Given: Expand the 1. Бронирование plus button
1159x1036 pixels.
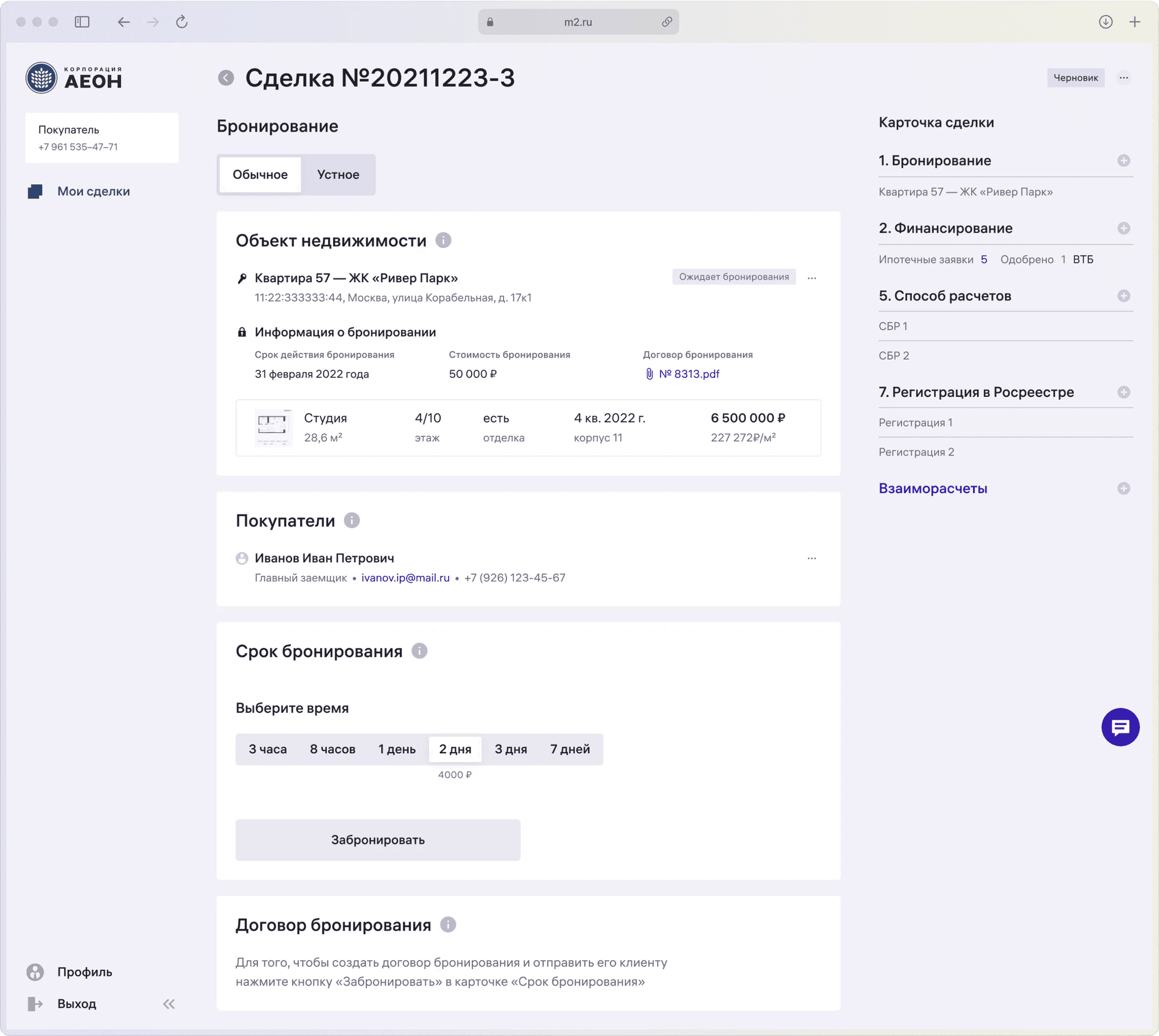Looking at the screenshot, I should (1123, 160).
